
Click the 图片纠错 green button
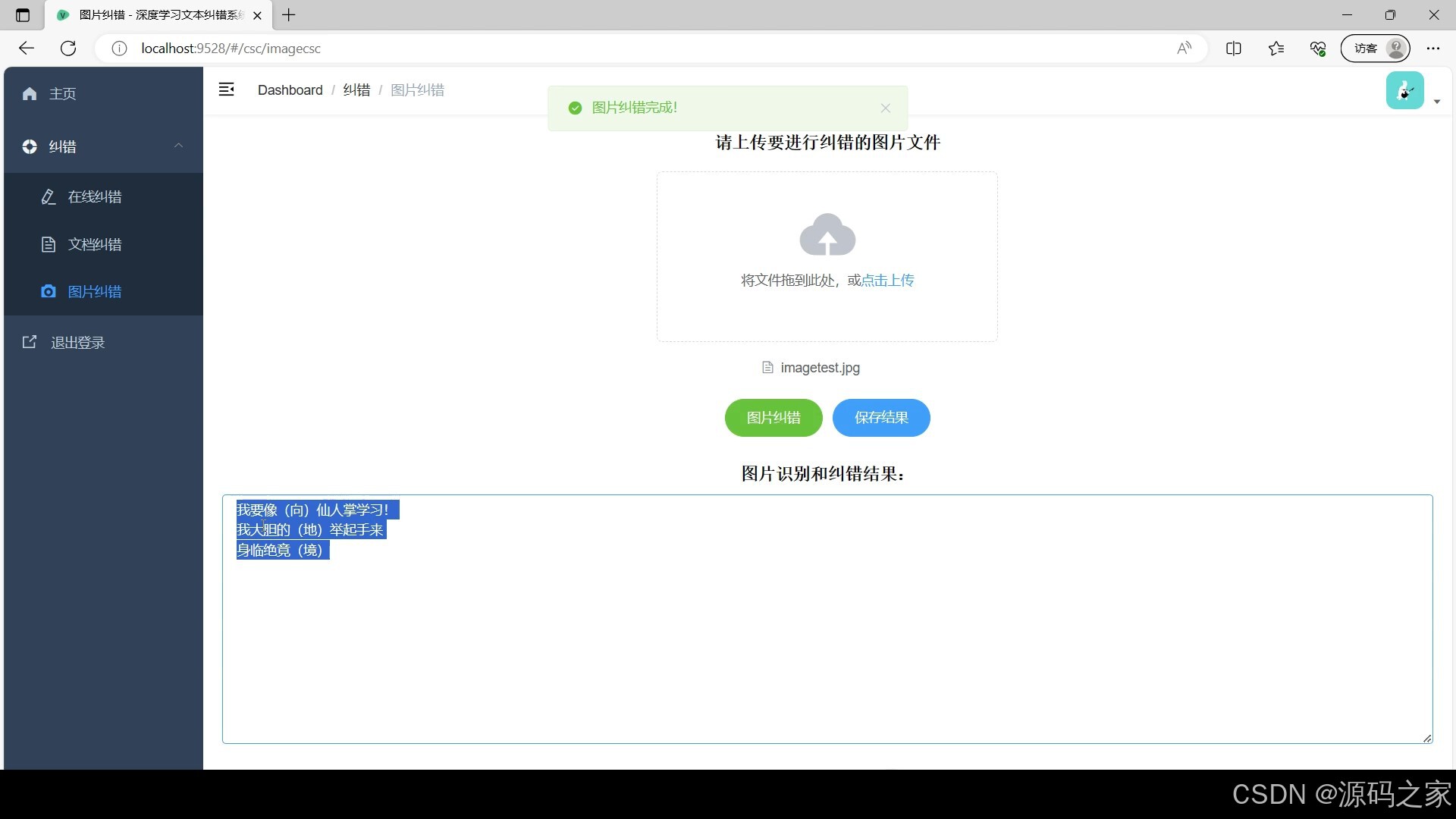(773, 418)
